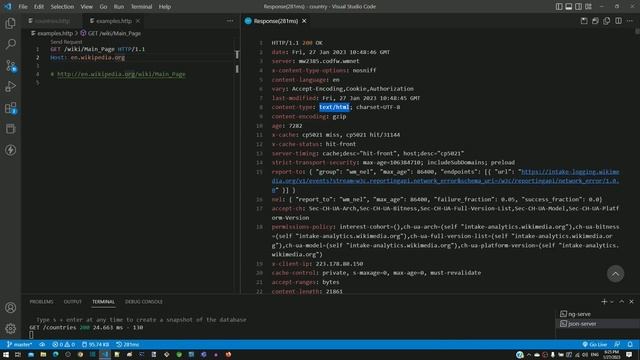Toggle Primary Side Bar layout icon
The image size is (640, 360).
click(559, 7)
